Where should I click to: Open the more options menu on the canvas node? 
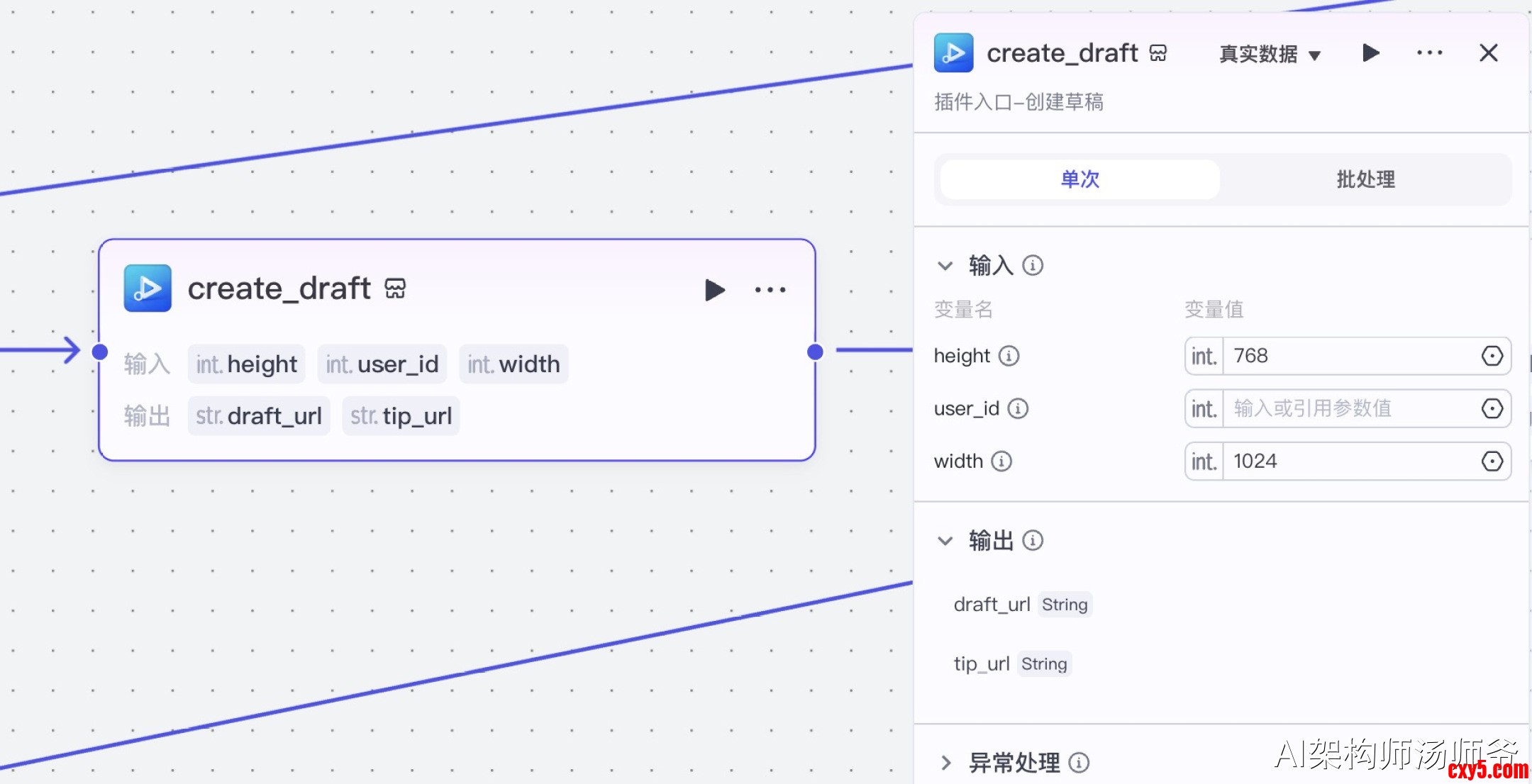click(x=770, y=290)
